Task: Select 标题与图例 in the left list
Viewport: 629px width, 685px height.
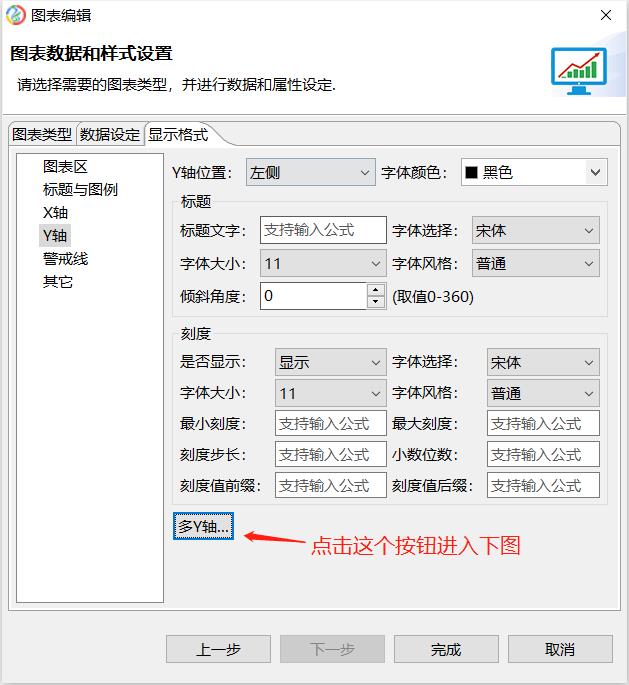Action: (x=80, y=190)
